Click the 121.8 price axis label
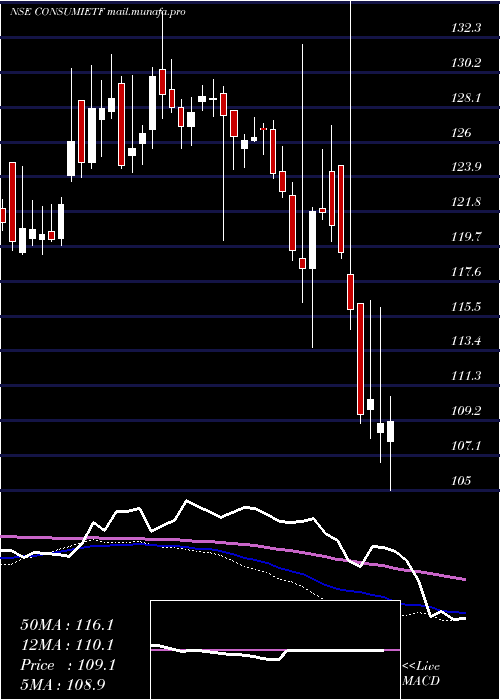This screenshot has width=500, height=700. (466, 202)
